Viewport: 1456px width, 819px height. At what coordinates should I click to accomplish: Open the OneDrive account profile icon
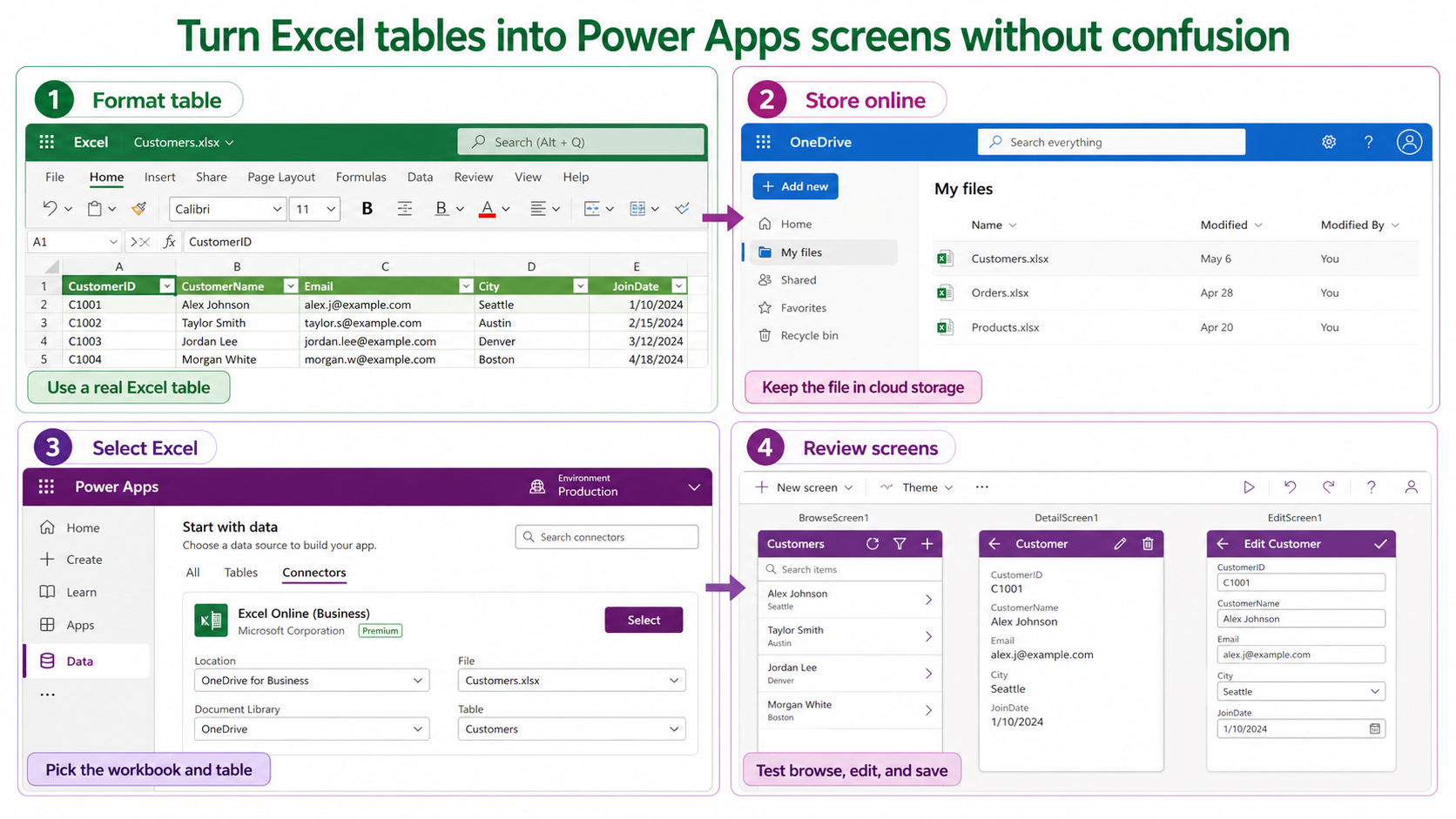(1409, 142)
